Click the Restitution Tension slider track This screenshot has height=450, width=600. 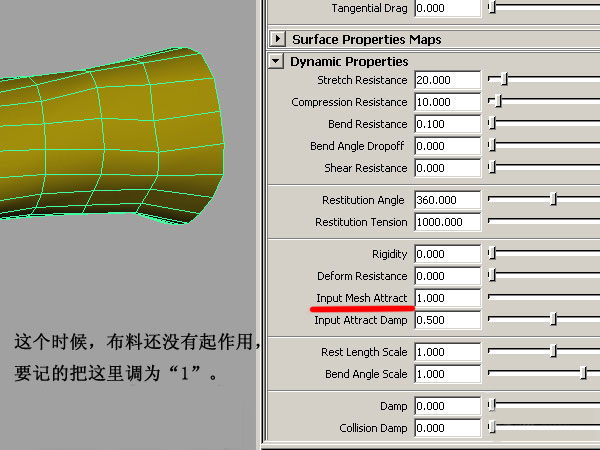coord(544,221)
